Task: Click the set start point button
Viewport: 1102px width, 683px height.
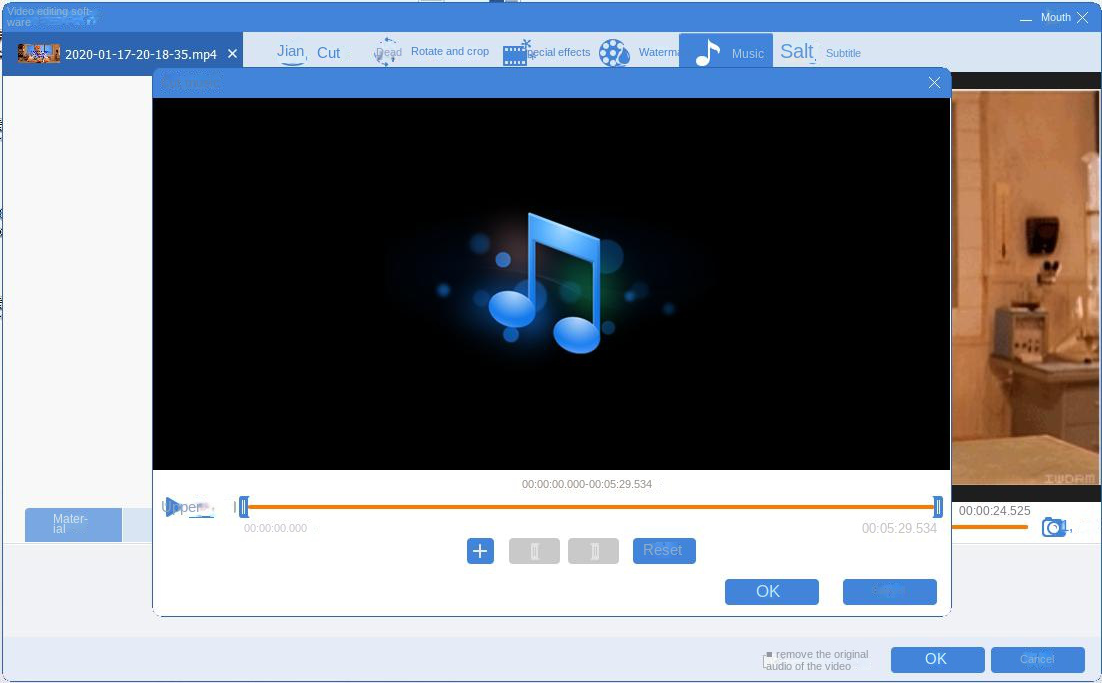Action: click(x=534, y=551)
